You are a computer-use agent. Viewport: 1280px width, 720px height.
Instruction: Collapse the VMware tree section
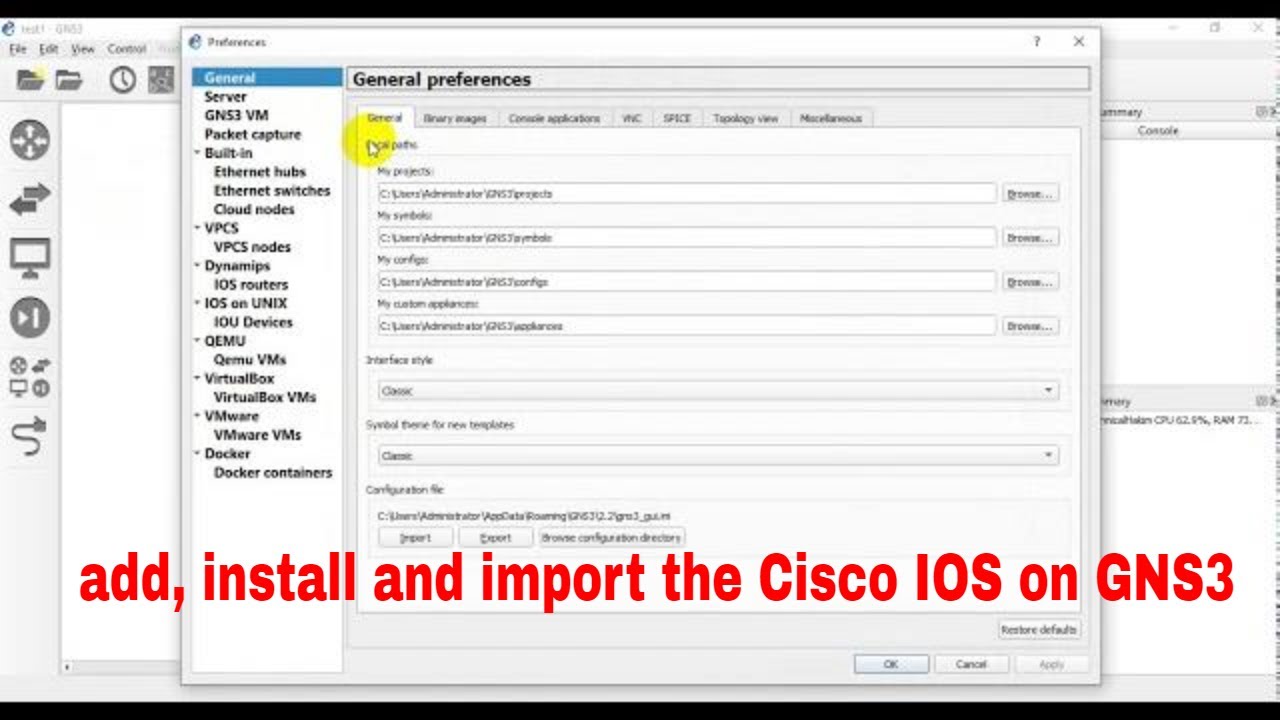click(197, 416)
